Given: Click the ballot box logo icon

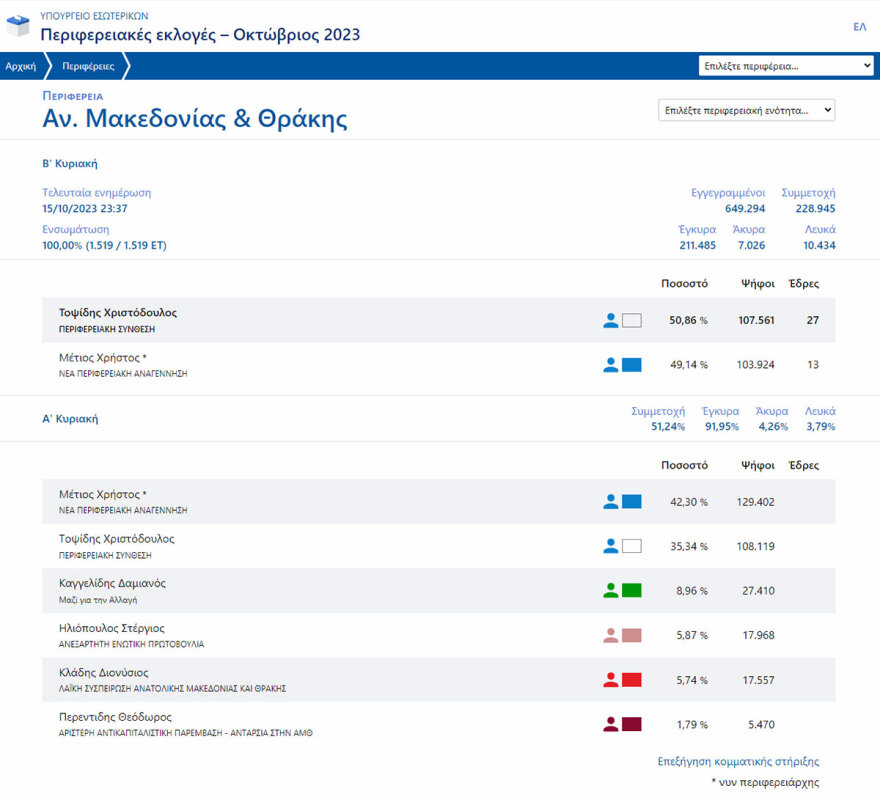Looking at the screenshot, I should coord(18,26).
